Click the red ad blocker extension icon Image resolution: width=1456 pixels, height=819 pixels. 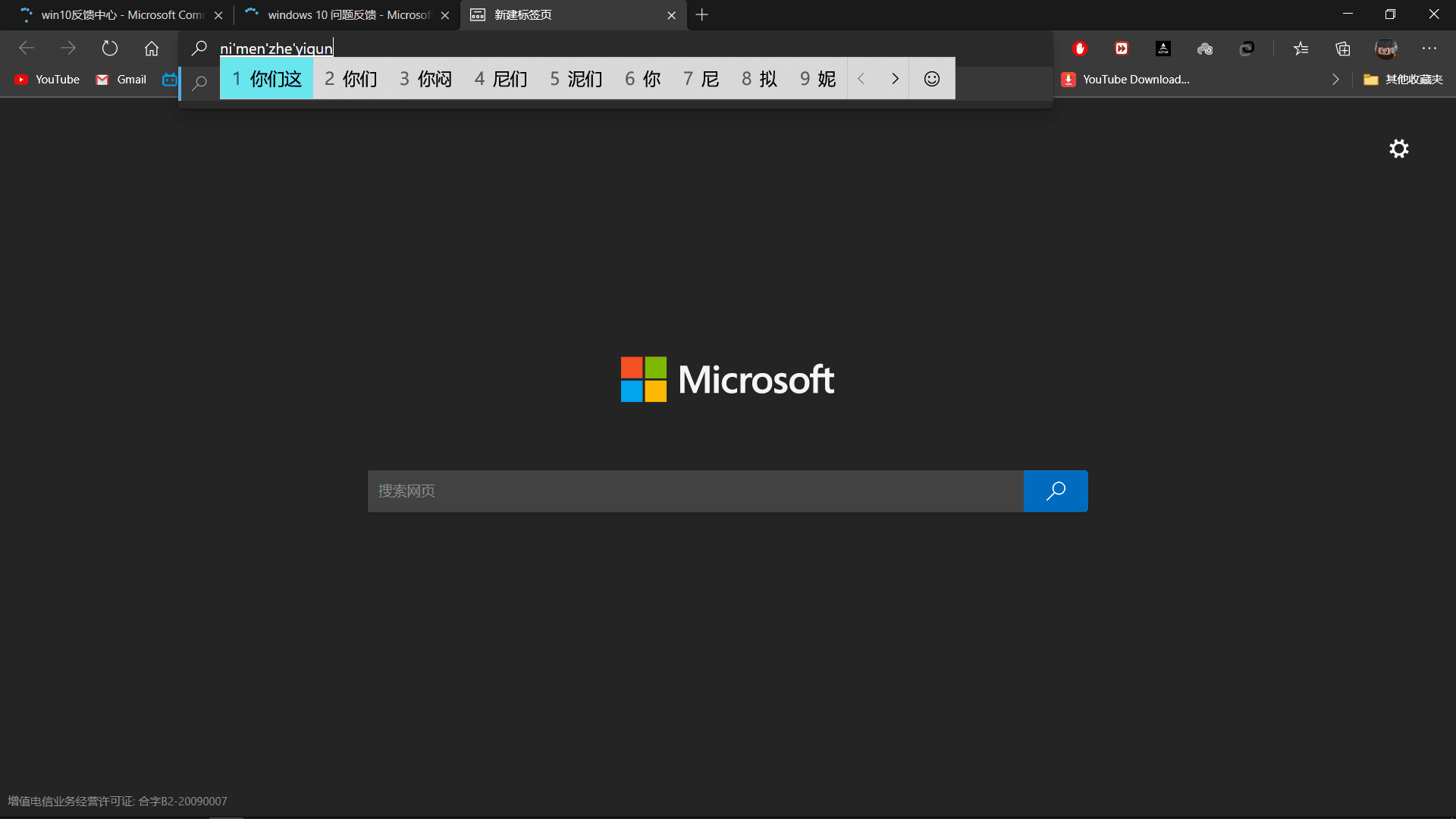click(1080, 49)
